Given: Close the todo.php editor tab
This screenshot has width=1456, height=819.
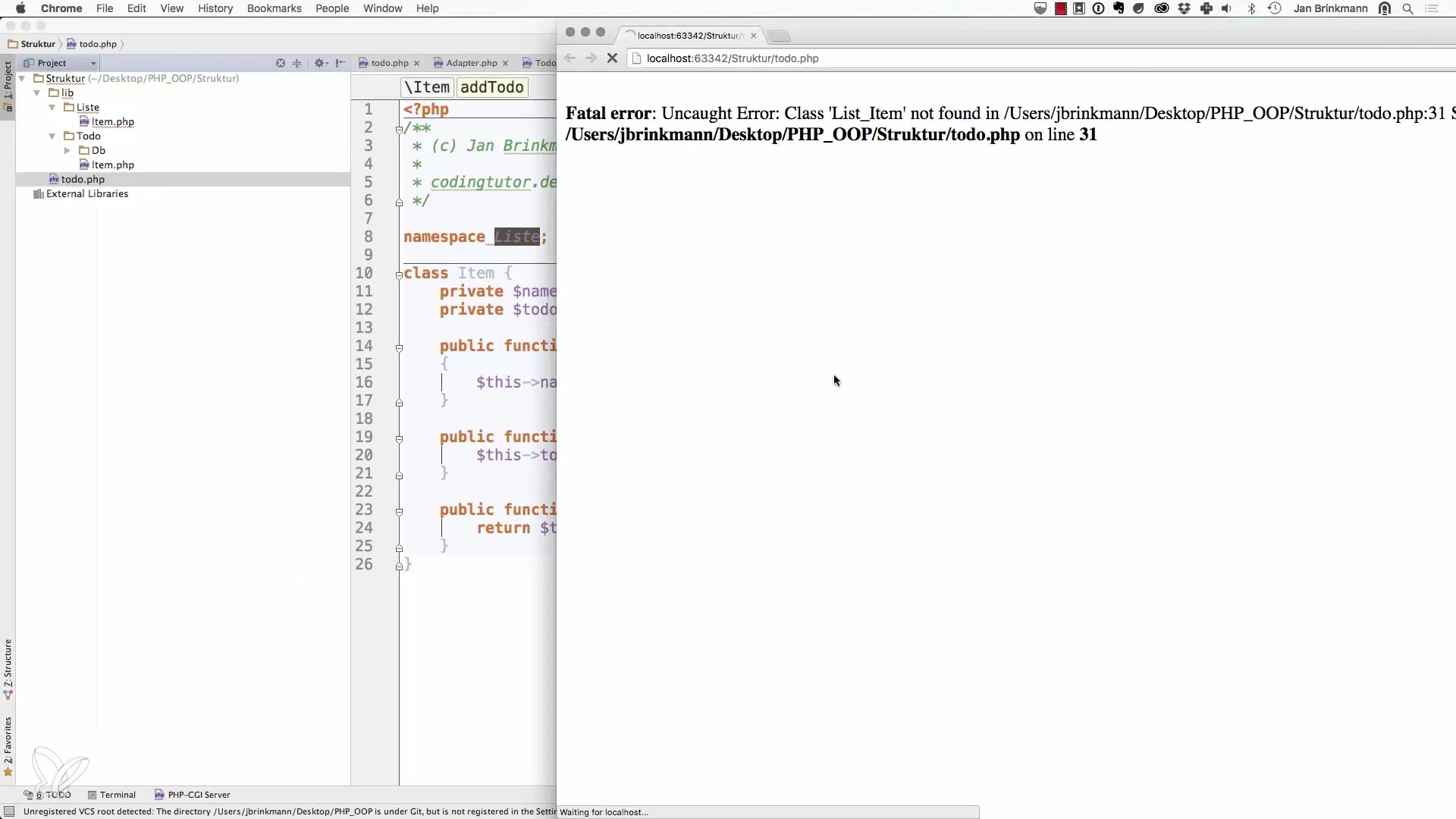Looking at the screenshot, I should click(x=416, y=63).
